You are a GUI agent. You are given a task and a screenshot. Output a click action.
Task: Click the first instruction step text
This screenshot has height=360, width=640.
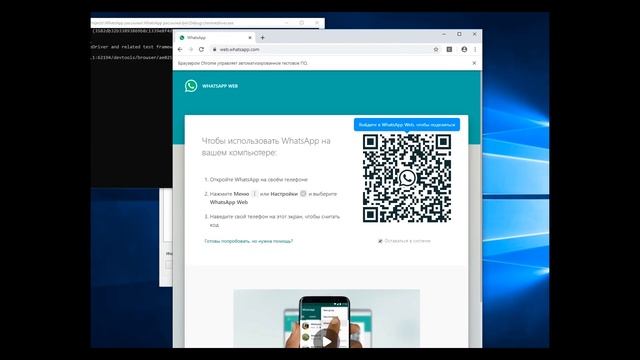[x=259, y=180]
